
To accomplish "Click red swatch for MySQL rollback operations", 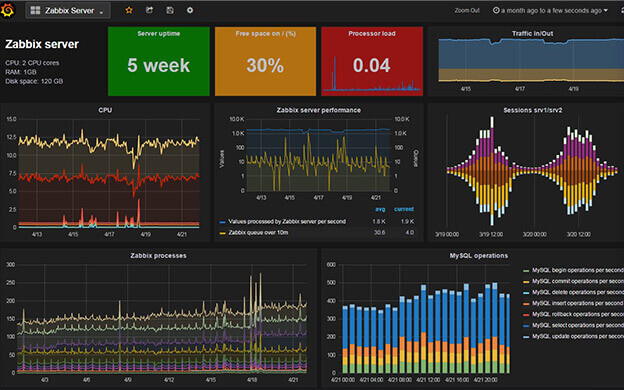I will click(x=526, y=315).
